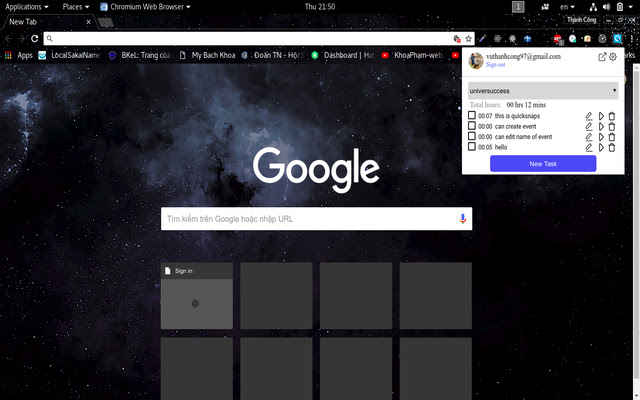
Task: Click the voice search microphone icon
Action: click(x=462, y=219)
